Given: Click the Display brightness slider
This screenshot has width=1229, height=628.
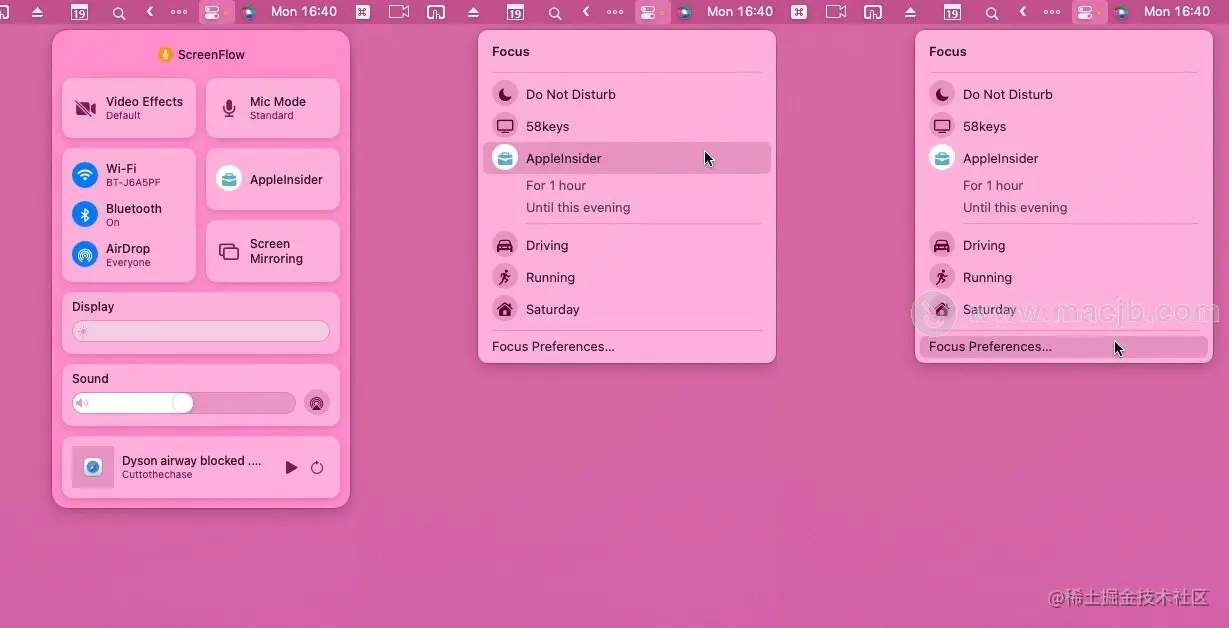Looking at the screenshot, I should point(201,331).
